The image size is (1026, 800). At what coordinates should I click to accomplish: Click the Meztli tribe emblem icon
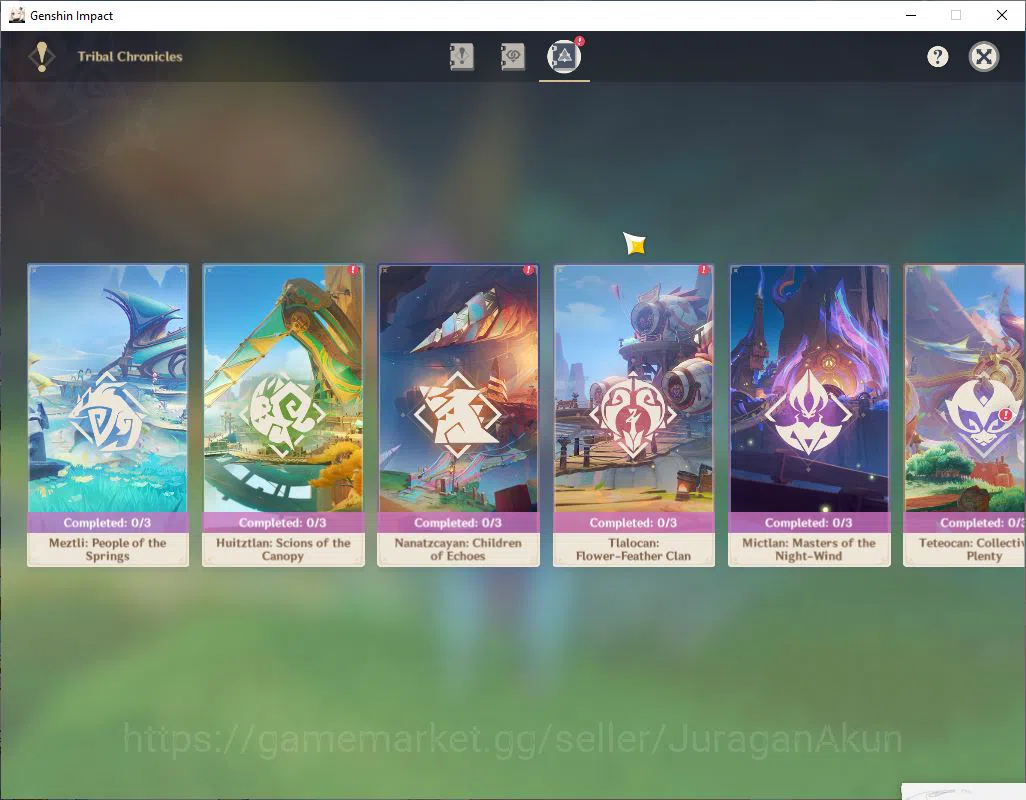tap(107, 414)
